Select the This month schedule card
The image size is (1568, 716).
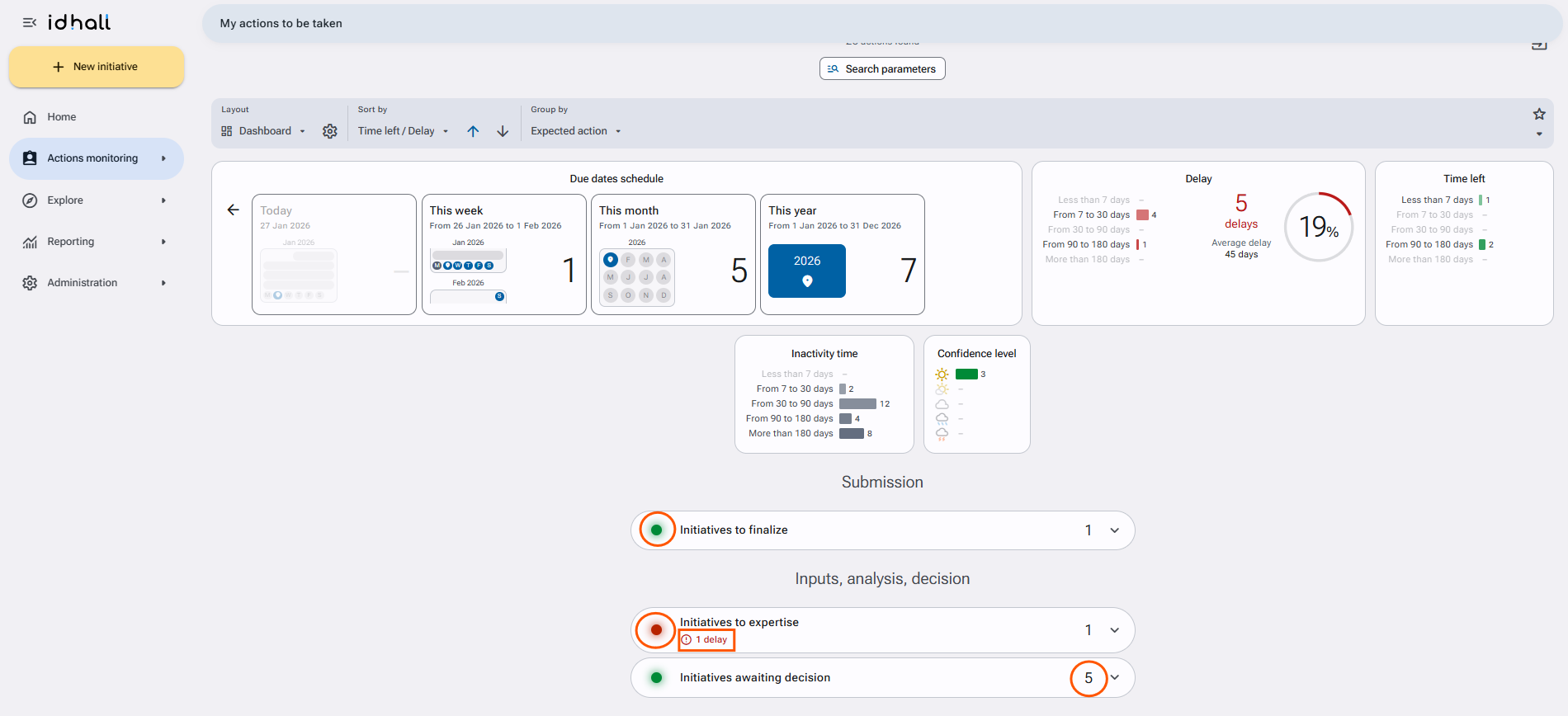673,254
